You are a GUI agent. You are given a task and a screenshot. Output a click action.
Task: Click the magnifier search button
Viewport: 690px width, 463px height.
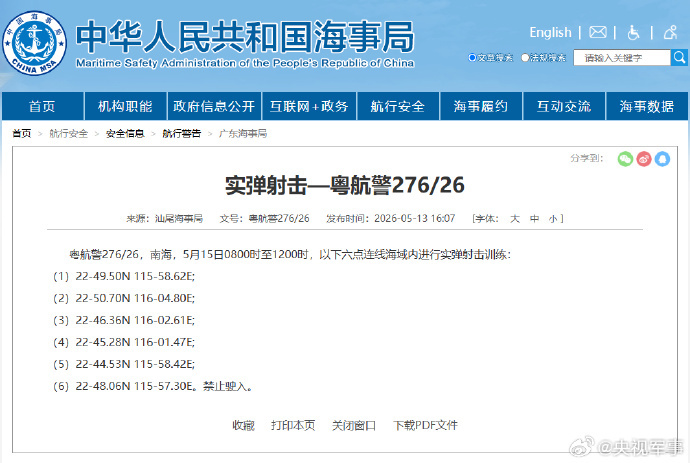(679, 58)
